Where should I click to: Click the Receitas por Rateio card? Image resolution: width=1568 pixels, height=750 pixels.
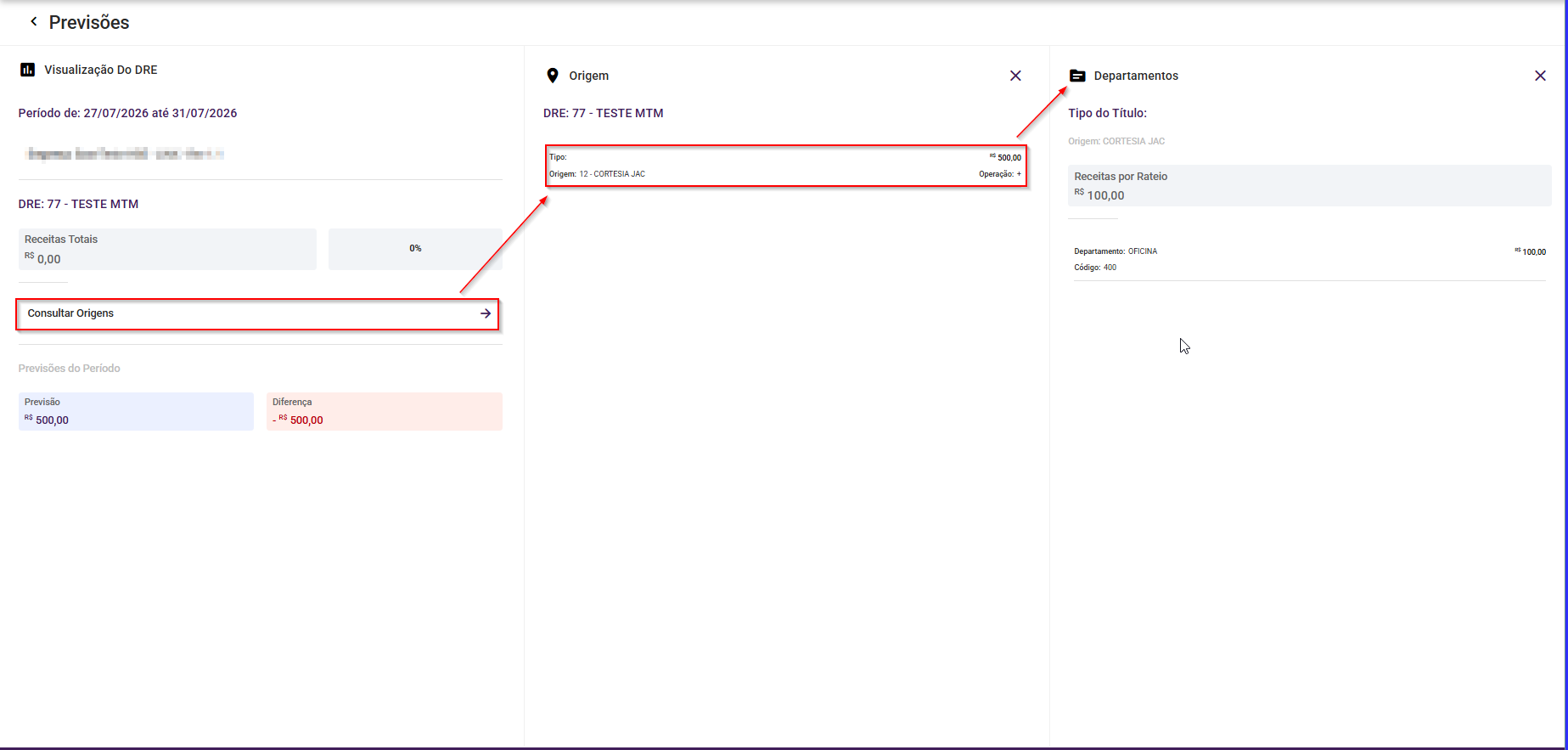coord(1309,186)
